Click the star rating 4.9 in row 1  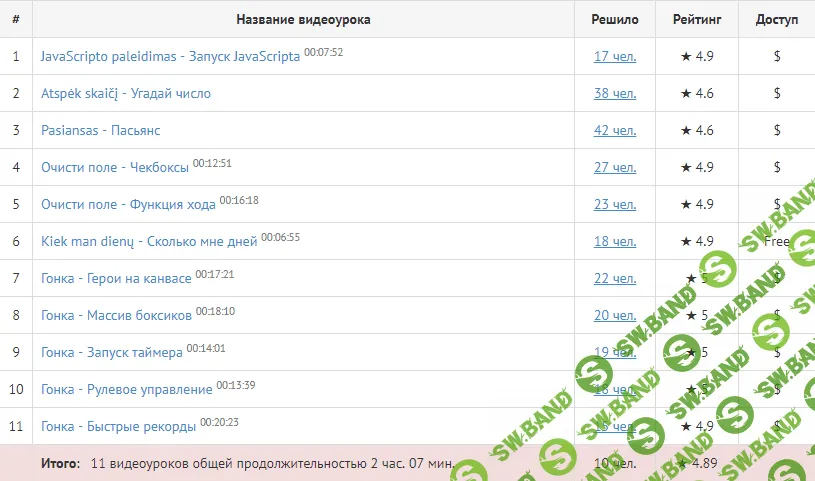tap(696, 57)
